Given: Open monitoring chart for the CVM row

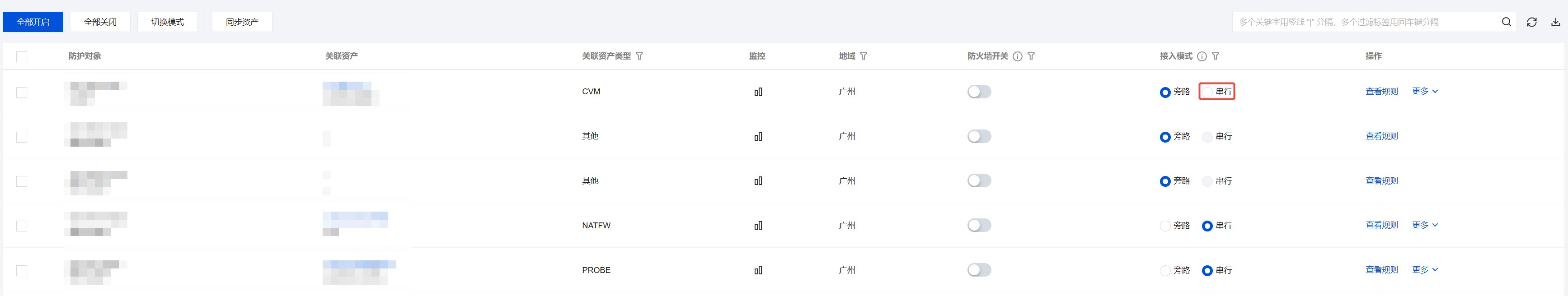Looking at the screenshot, I should [758, 92].
